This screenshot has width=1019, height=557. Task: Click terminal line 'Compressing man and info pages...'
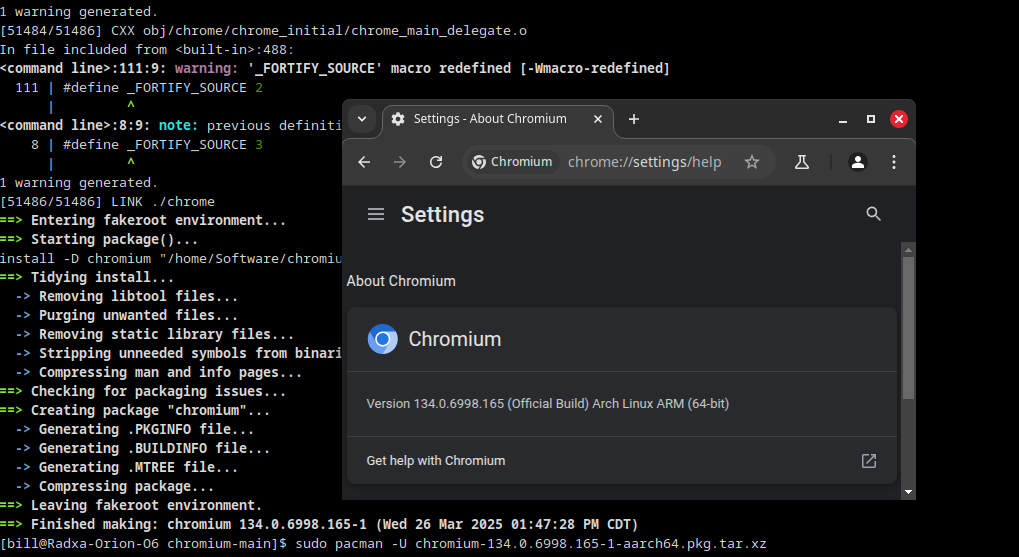[x=159, y=372]
